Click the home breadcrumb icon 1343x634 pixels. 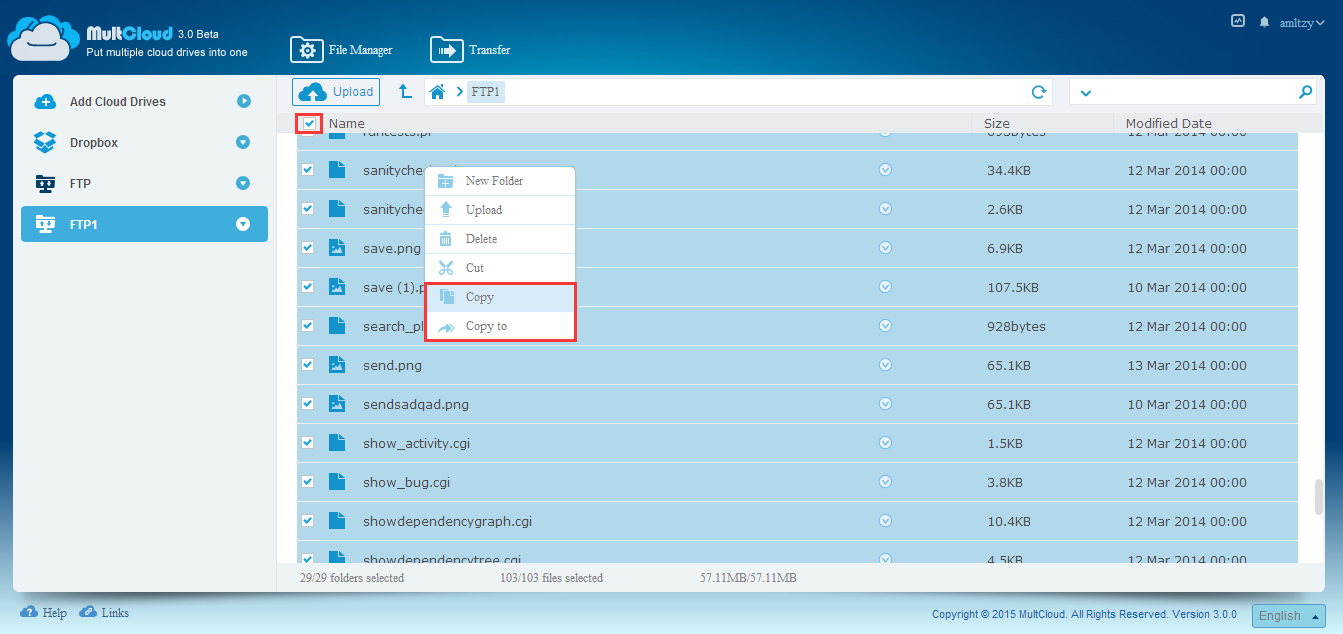tap(437, 92)
